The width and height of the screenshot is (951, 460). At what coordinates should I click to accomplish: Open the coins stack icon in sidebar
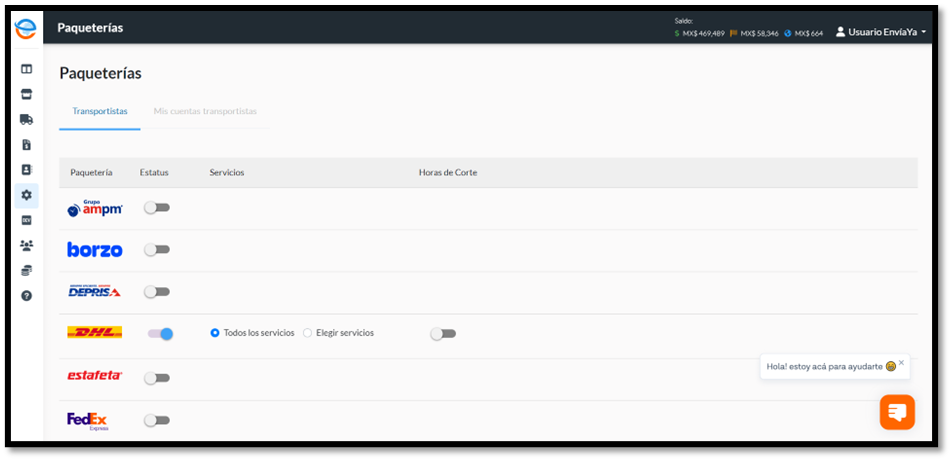(27, 271)
